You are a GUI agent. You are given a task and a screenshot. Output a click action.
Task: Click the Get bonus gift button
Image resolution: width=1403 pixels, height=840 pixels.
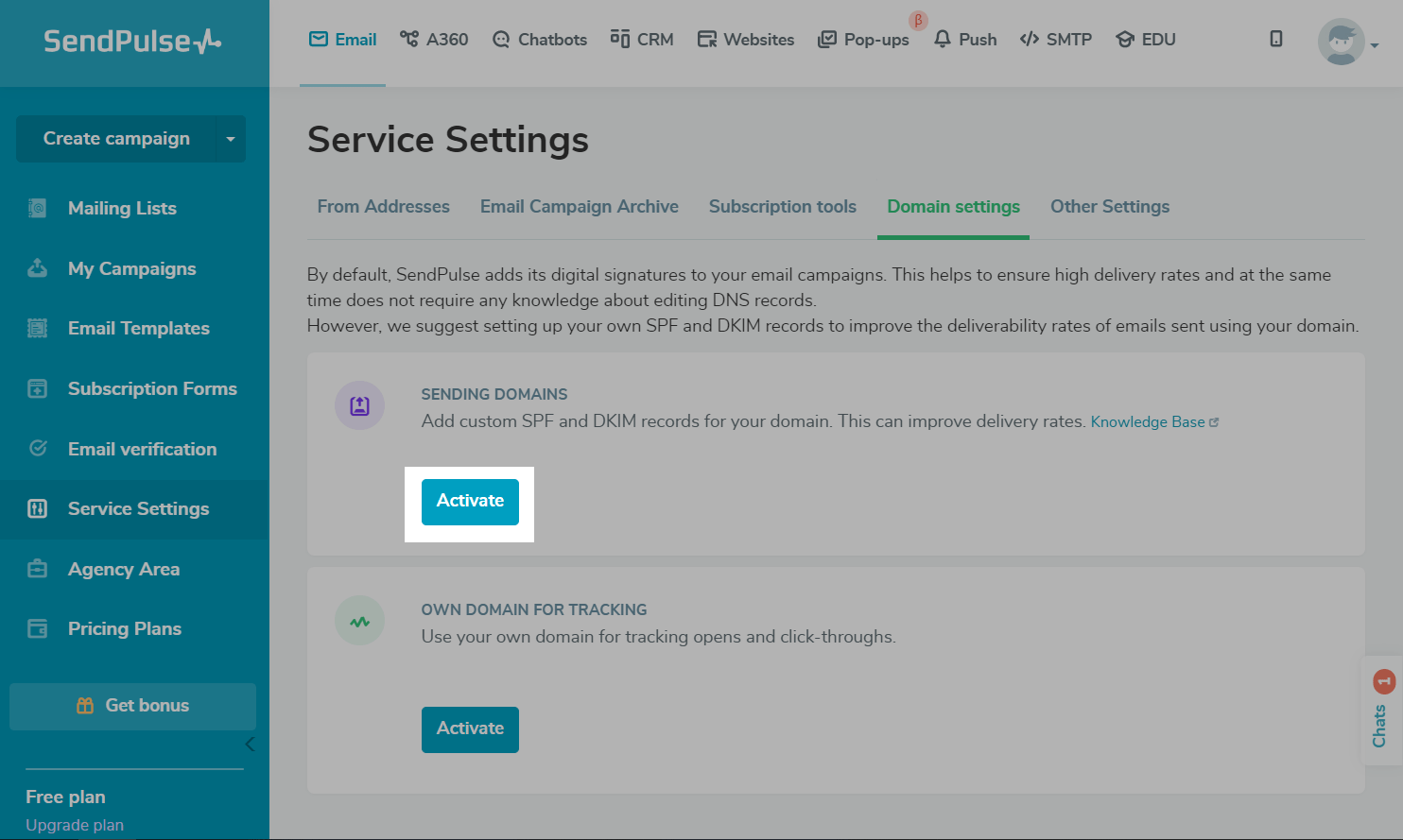[132, 706]
